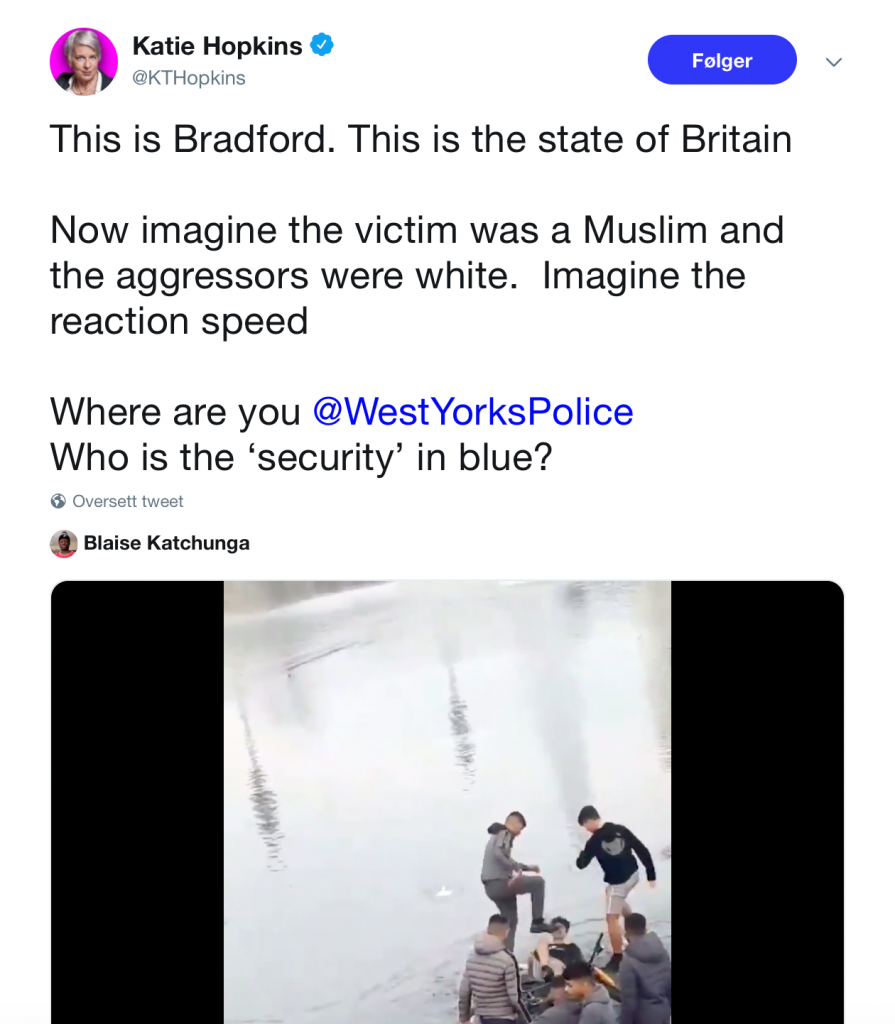The height and width of the screenshot is (1024, 895).
Task: Click the blue verified badge
Action: tap(321, 45)
